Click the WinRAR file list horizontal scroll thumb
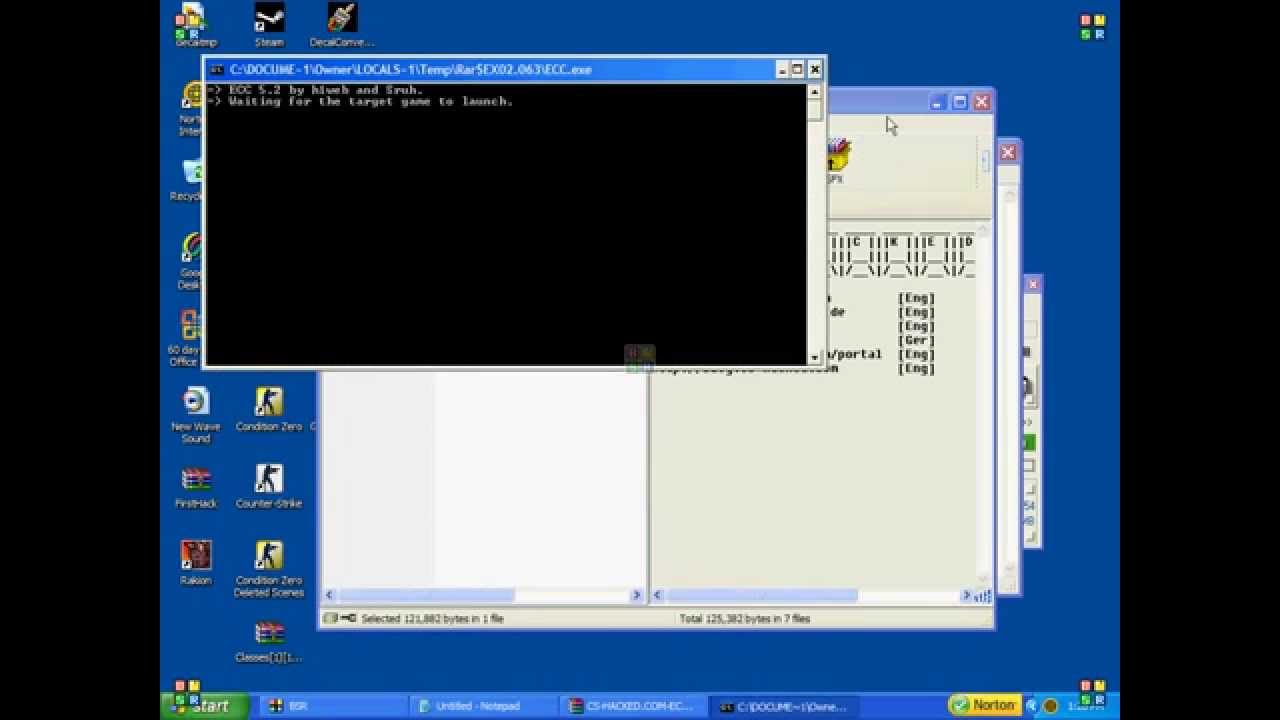The height and width of the screenshot is (720, 1280). [426, 595]
